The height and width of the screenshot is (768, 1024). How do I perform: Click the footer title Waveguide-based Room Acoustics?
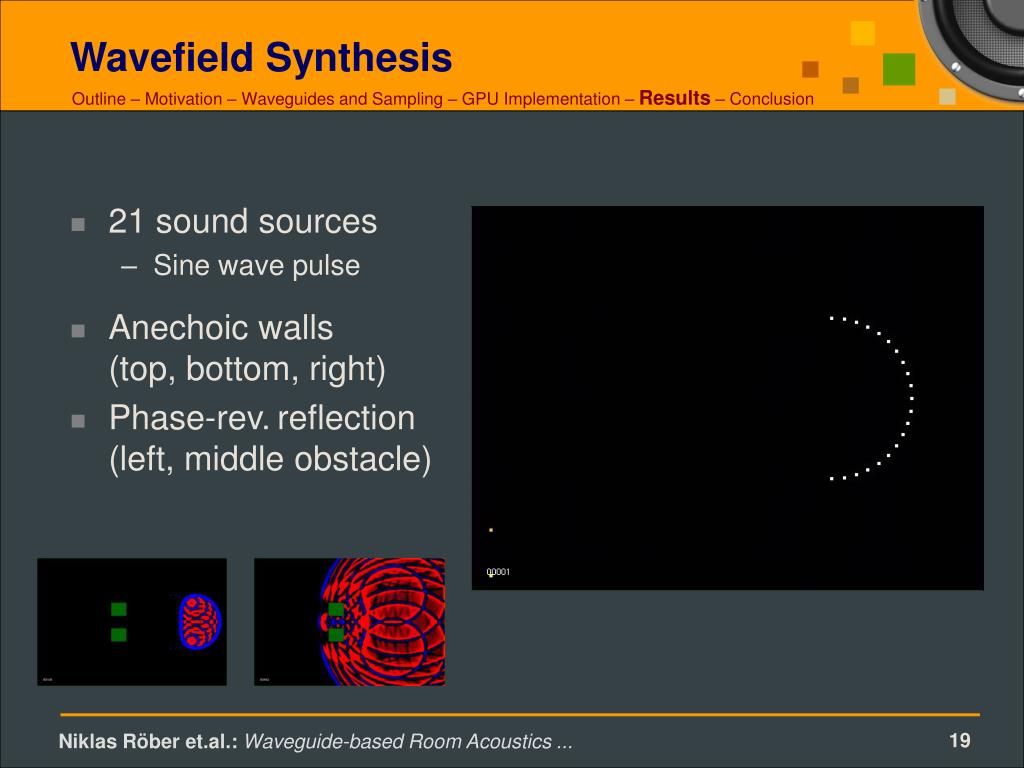pyautogui.click(x=408, y=741)
